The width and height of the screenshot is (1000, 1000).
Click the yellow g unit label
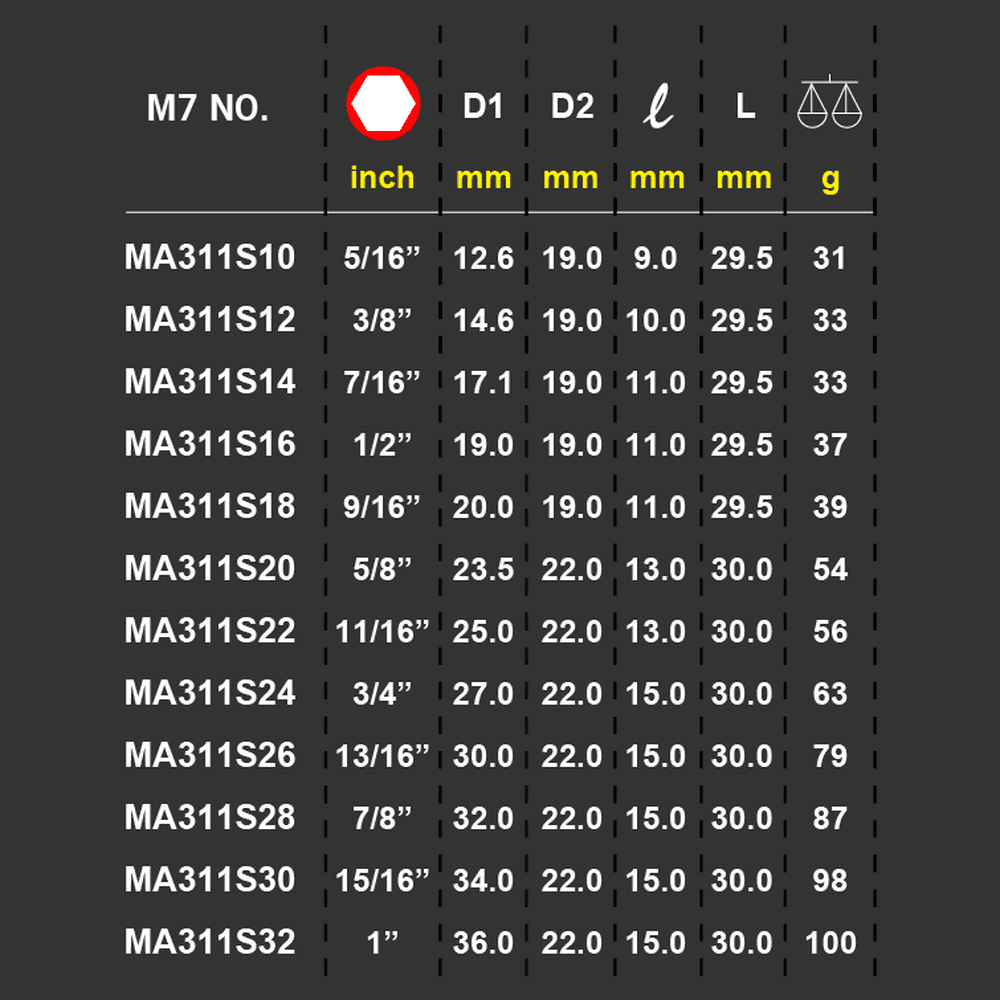point(830,180)
